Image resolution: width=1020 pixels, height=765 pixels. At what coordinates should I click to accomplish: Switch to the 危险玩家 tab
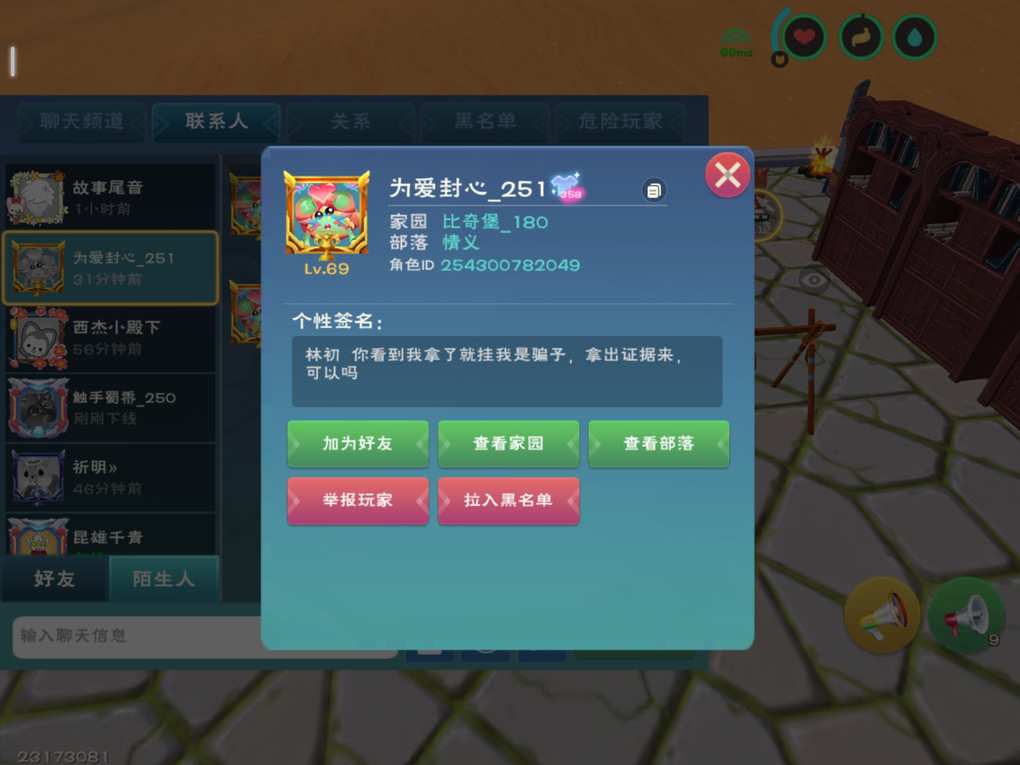(x=620, y=122)
